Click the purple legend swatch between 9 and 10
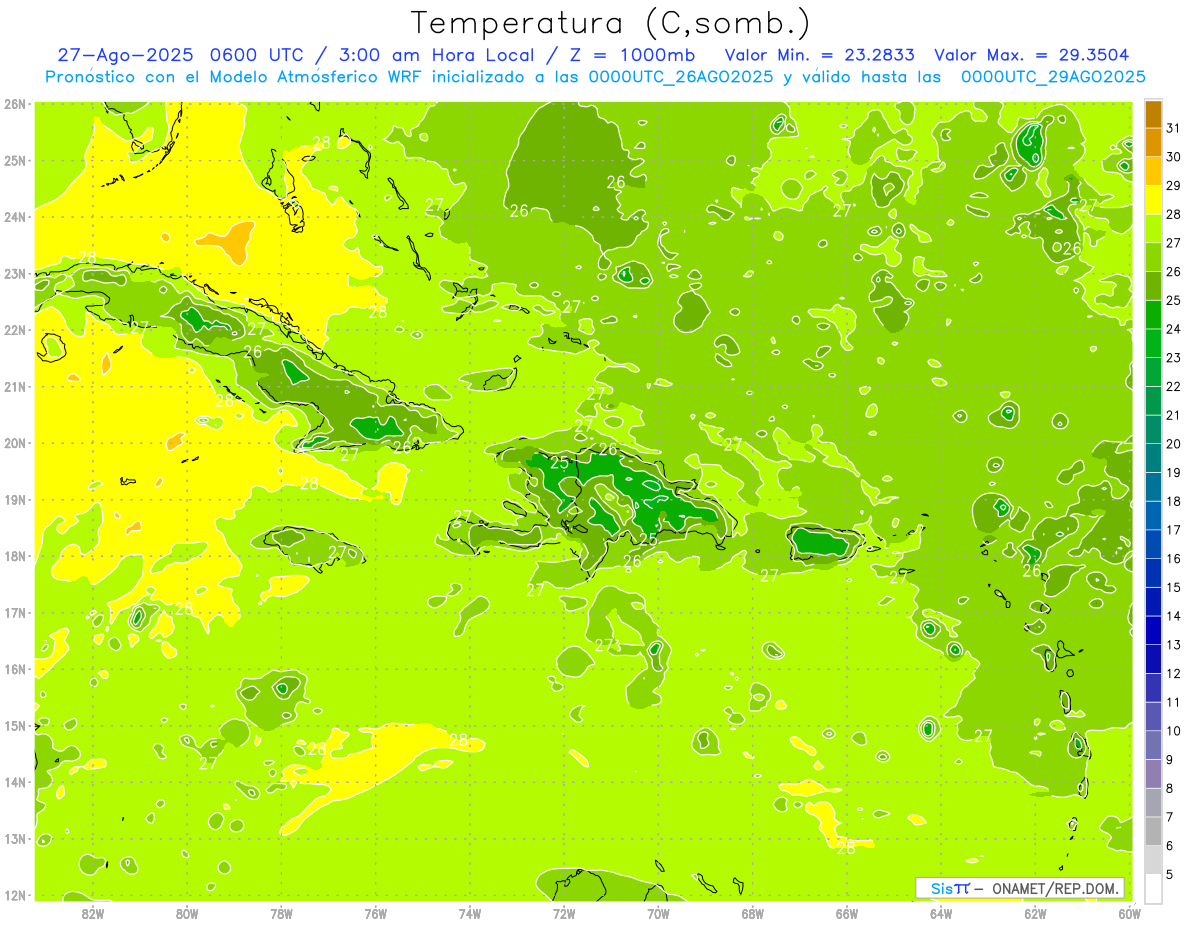 pyautogui.click(x=1153, y=744)
